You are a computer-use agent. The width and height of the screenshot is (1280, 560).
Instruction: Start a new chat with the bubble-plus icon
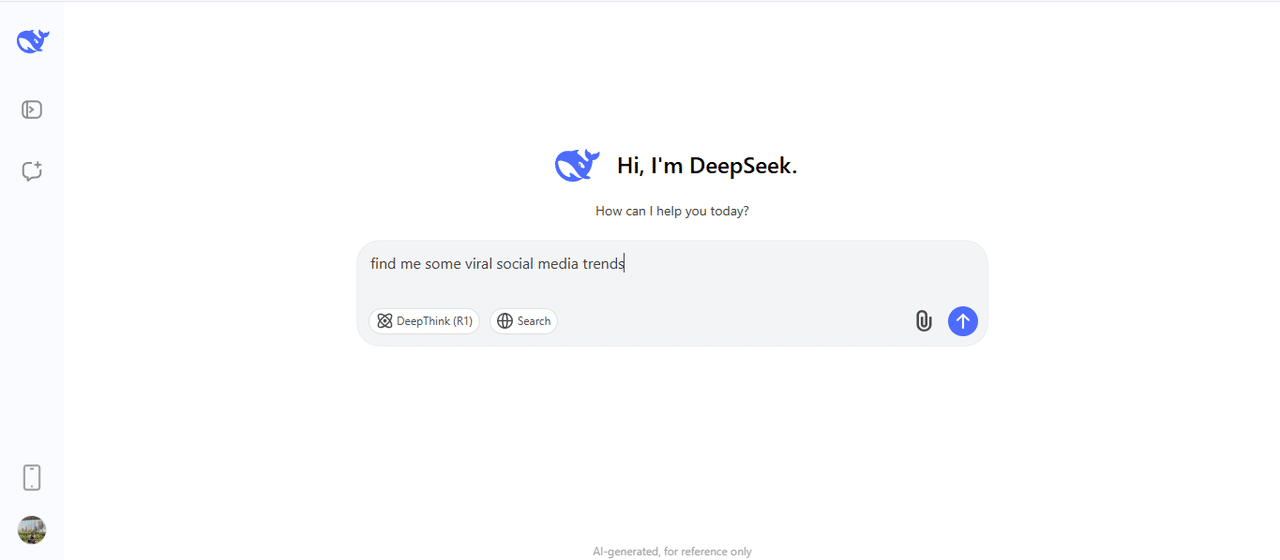click(32, 171)
